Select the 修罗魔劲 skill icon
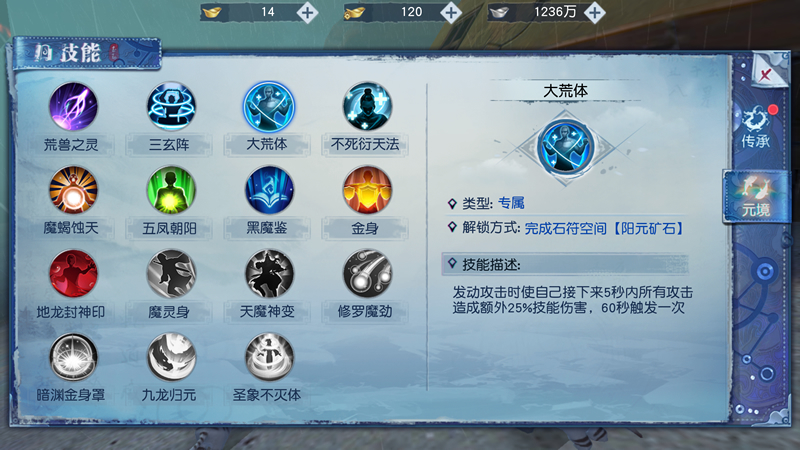 [367, 273]
